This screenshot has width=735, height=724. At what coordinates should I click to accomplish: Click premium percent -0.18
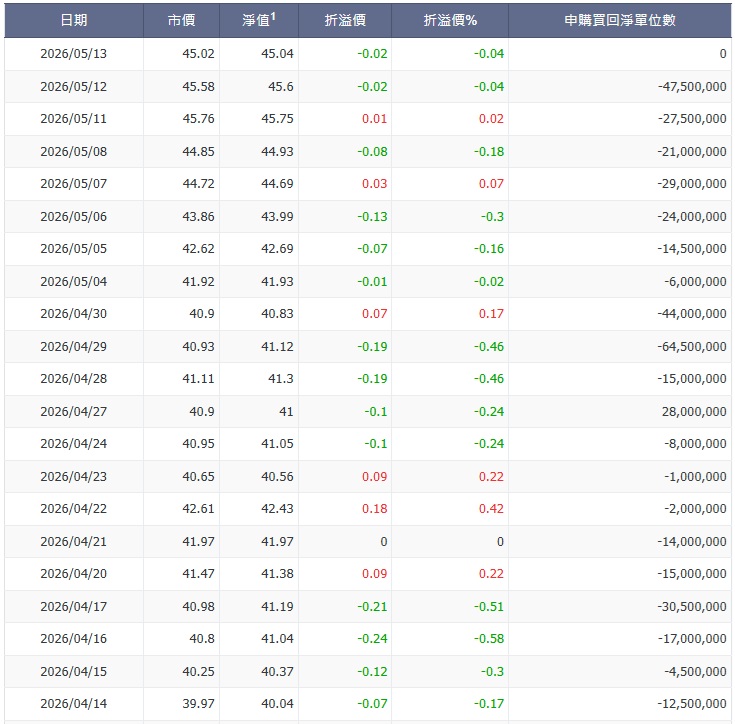pyautogui.click(x=488, y=152)
